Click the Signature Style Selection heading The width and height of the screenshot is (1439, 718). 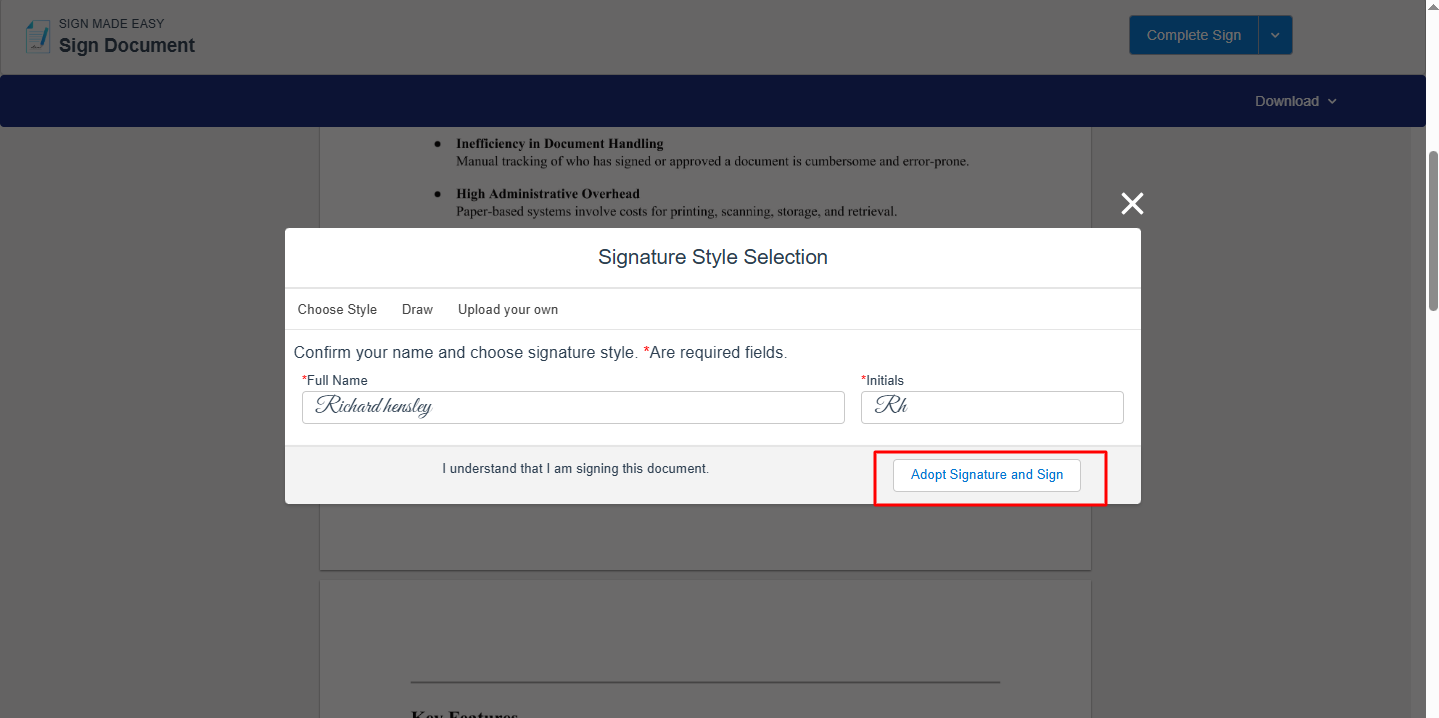point(713,257)
